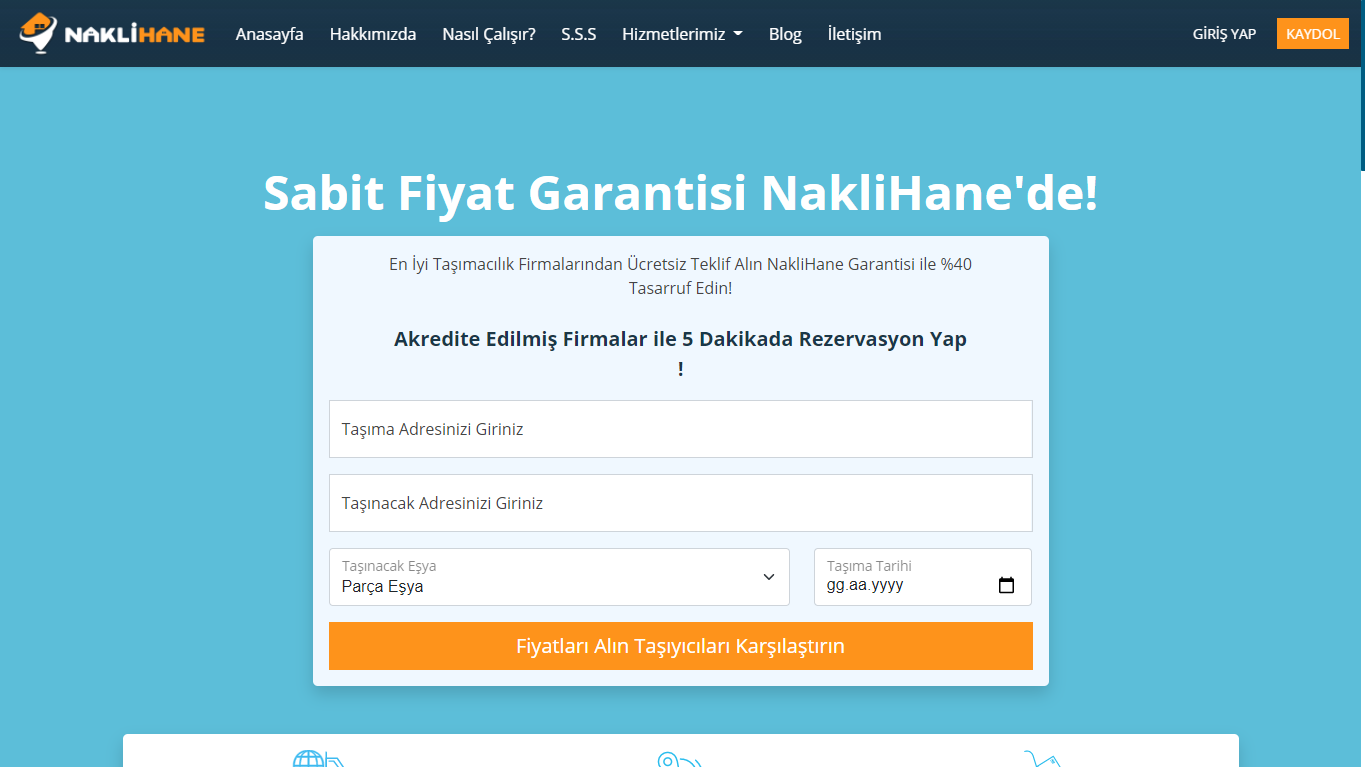Click the chevron arrow beside Parça Eşya
The height and width of the screenshot is (767, 1365).
pyautogui.click(x=768, y=577)
